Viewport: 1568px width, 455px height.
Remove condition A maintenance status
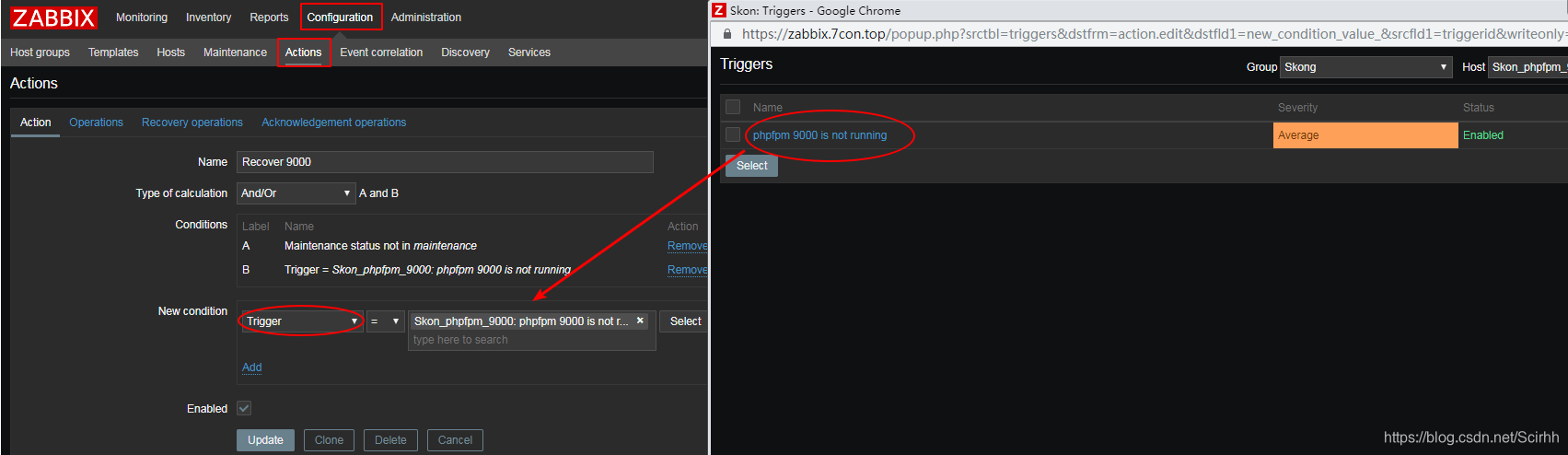tap(687, 246)
